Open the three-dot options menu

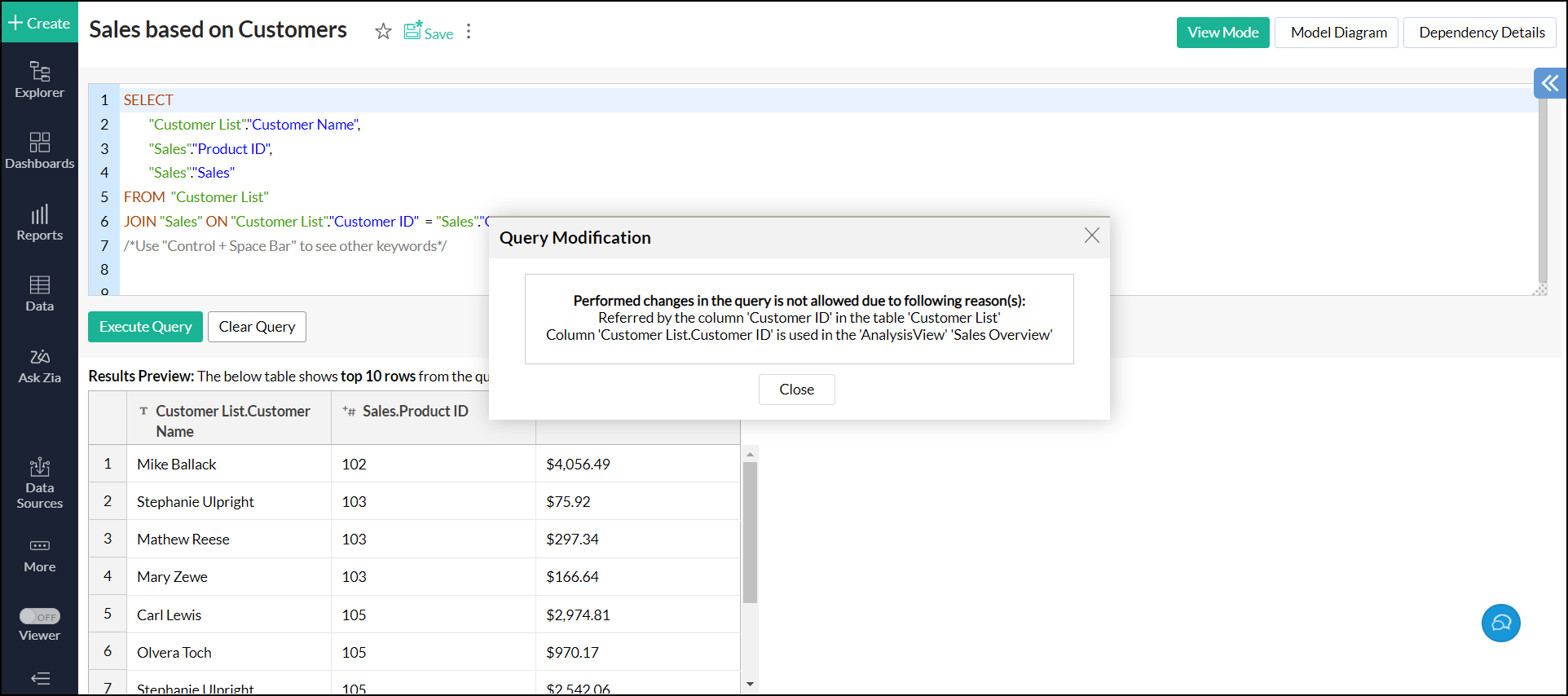[469, 32]
